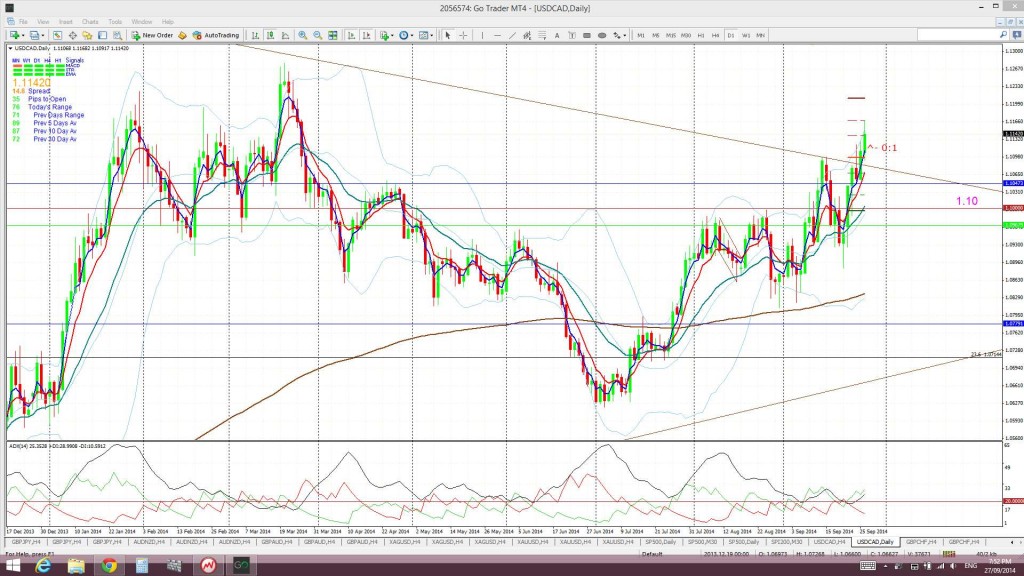
Task: Switch to the M1 timeframe
Action: [x=641, y=35]
